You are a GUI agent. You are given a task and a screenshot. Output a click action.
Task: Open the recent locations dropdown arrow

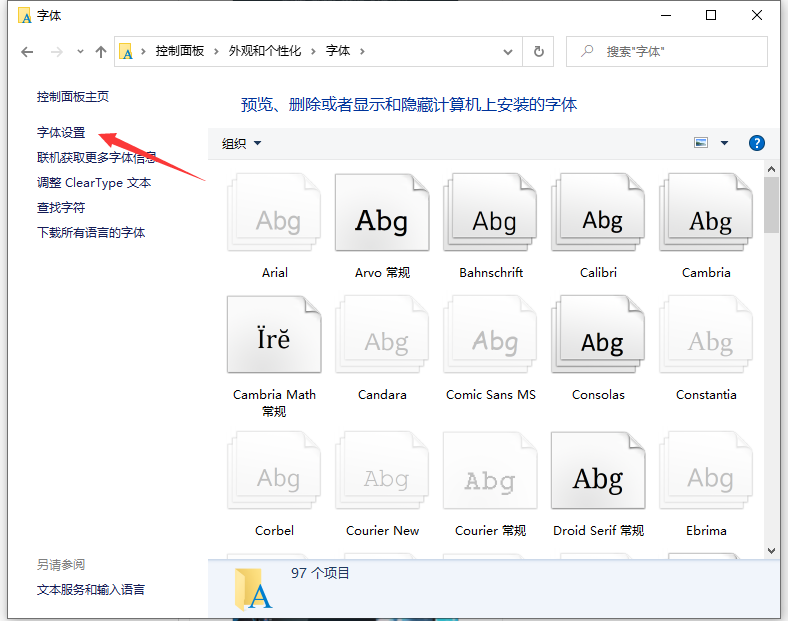(80, 51)
